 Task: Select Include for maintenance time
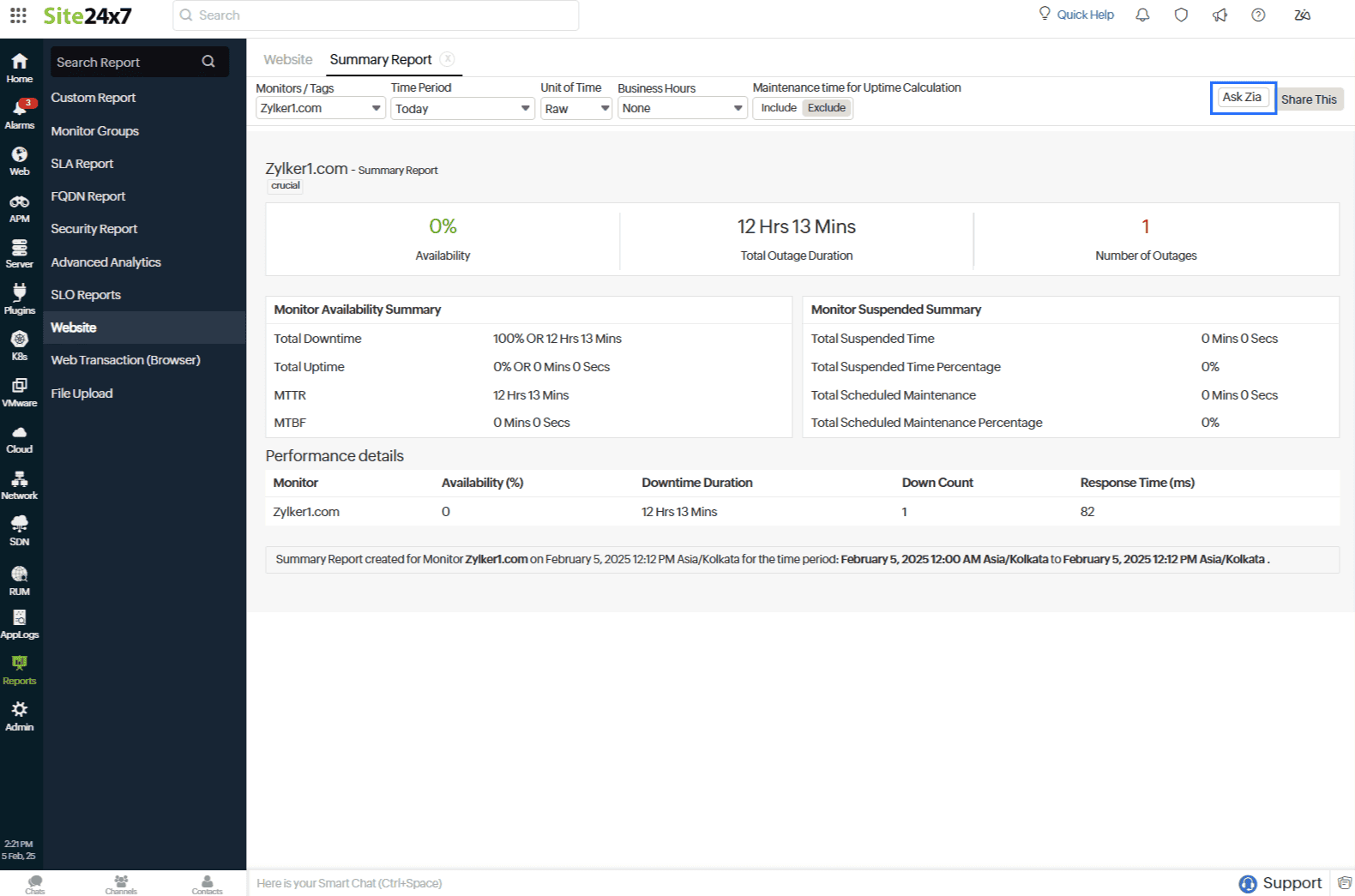point(778,108)
